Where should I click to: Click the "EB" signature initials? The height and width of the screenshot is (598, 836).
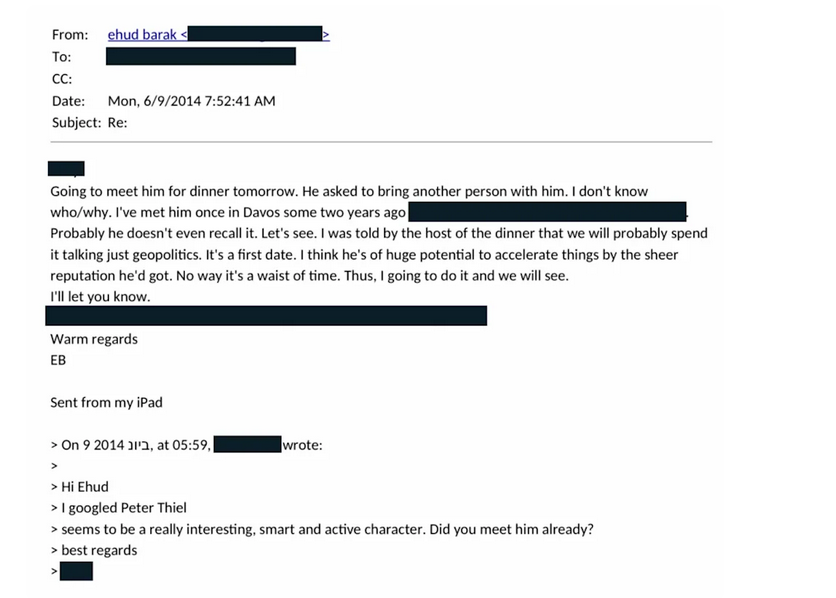[58, 360]
